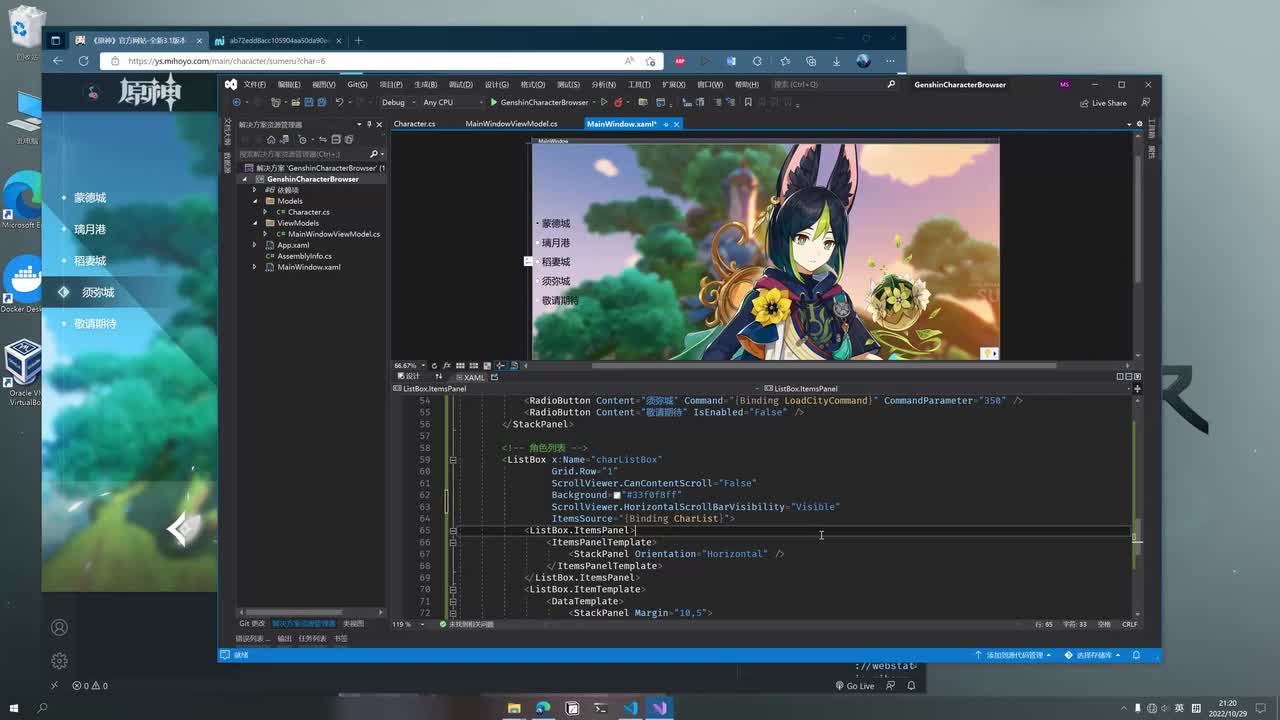The width and height of the screenshot is (1280, 720).
Task: Click the MS account badge
Action: pos(1064,84)
